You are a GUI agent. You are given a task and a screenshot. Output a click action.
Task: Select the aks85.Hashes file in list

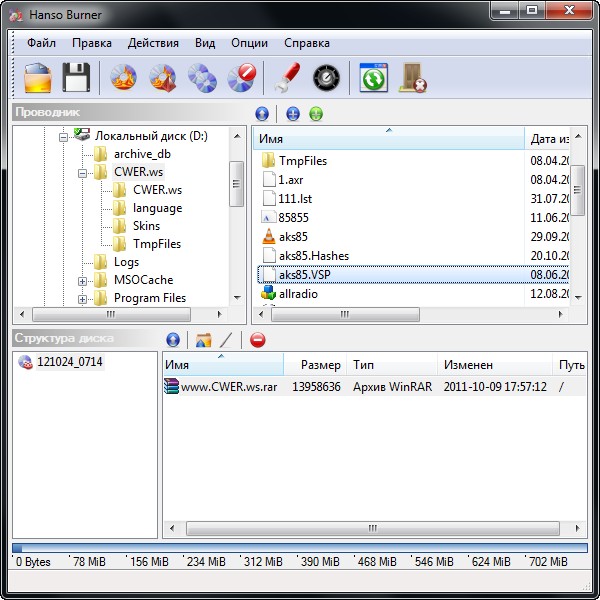(x=314, y=256)
